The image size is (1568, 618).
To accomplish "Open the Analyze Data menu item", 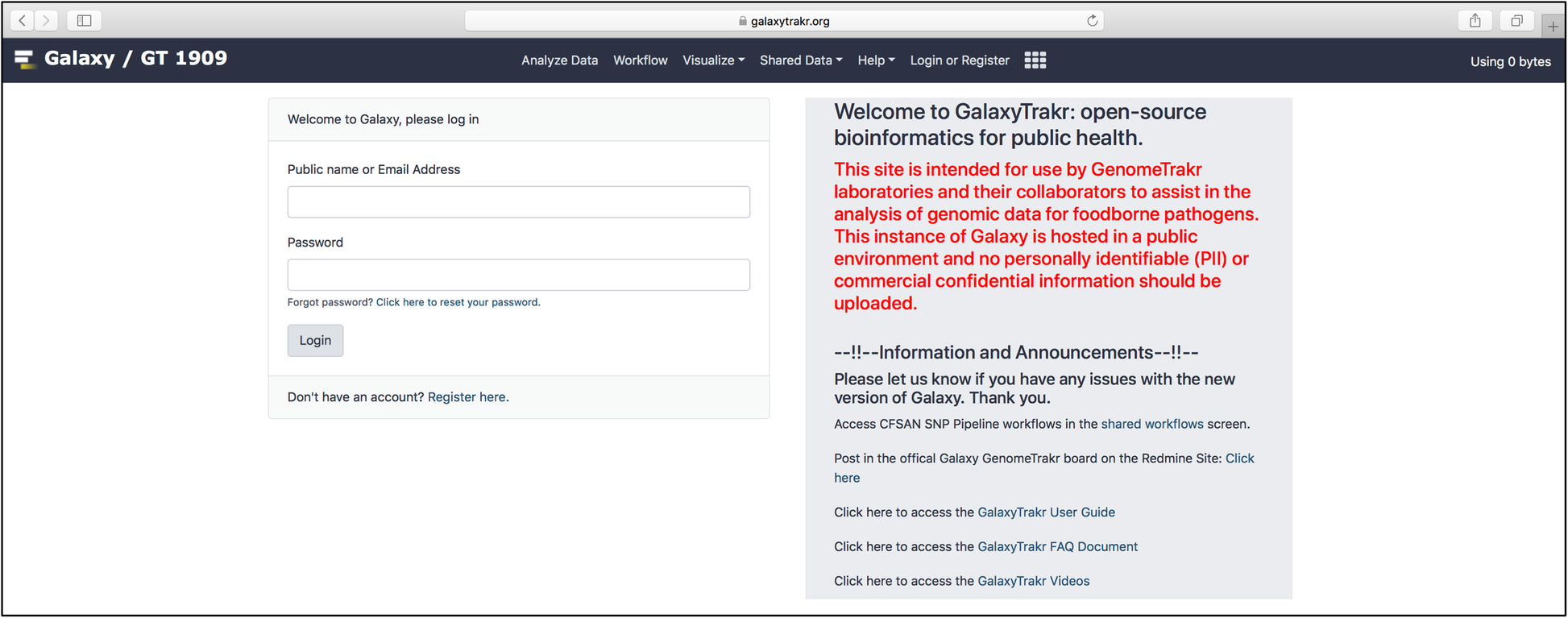I will click(x=559, y=60).
